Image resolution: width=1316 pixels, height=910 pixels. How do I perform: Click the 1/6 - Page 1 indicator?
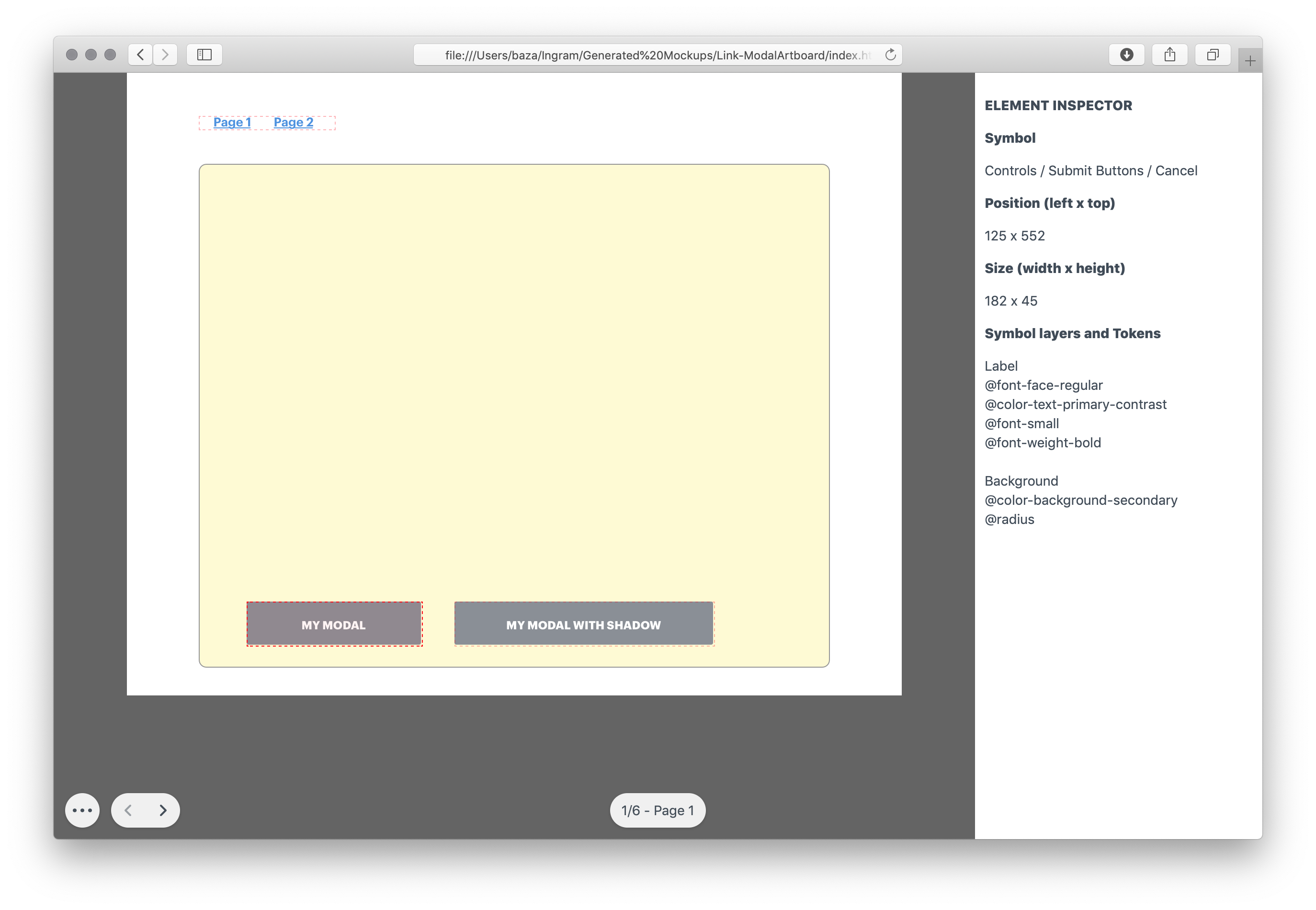coord(657,810)
